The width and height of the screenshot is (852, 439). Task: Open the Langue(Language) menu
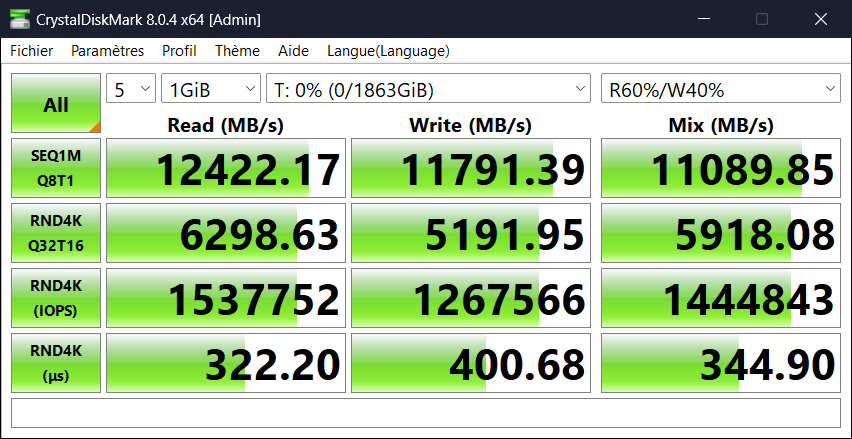pos(388,51)
